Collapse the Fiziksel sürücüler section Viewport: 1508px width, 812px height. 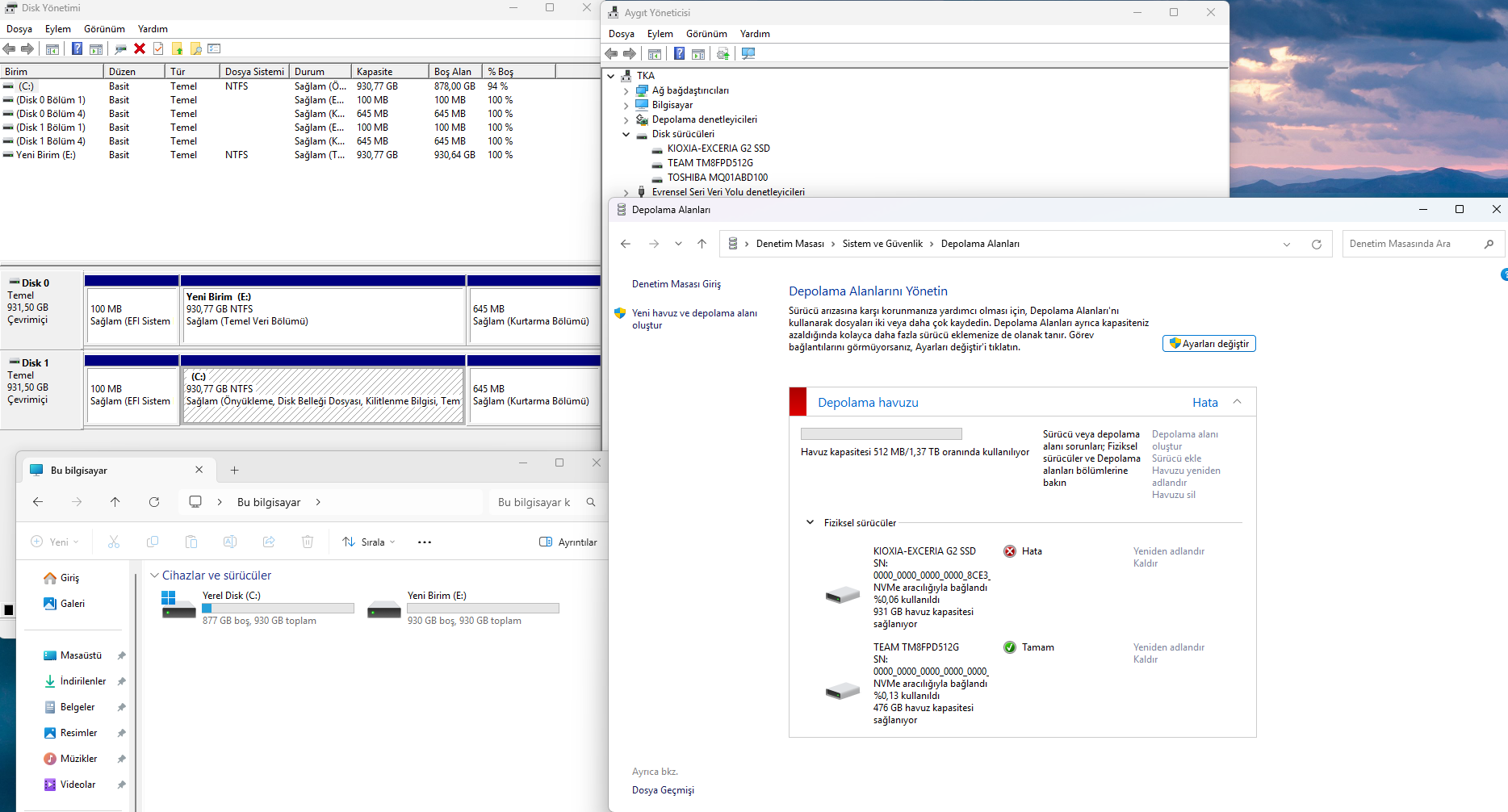click(x=810, y=523)
